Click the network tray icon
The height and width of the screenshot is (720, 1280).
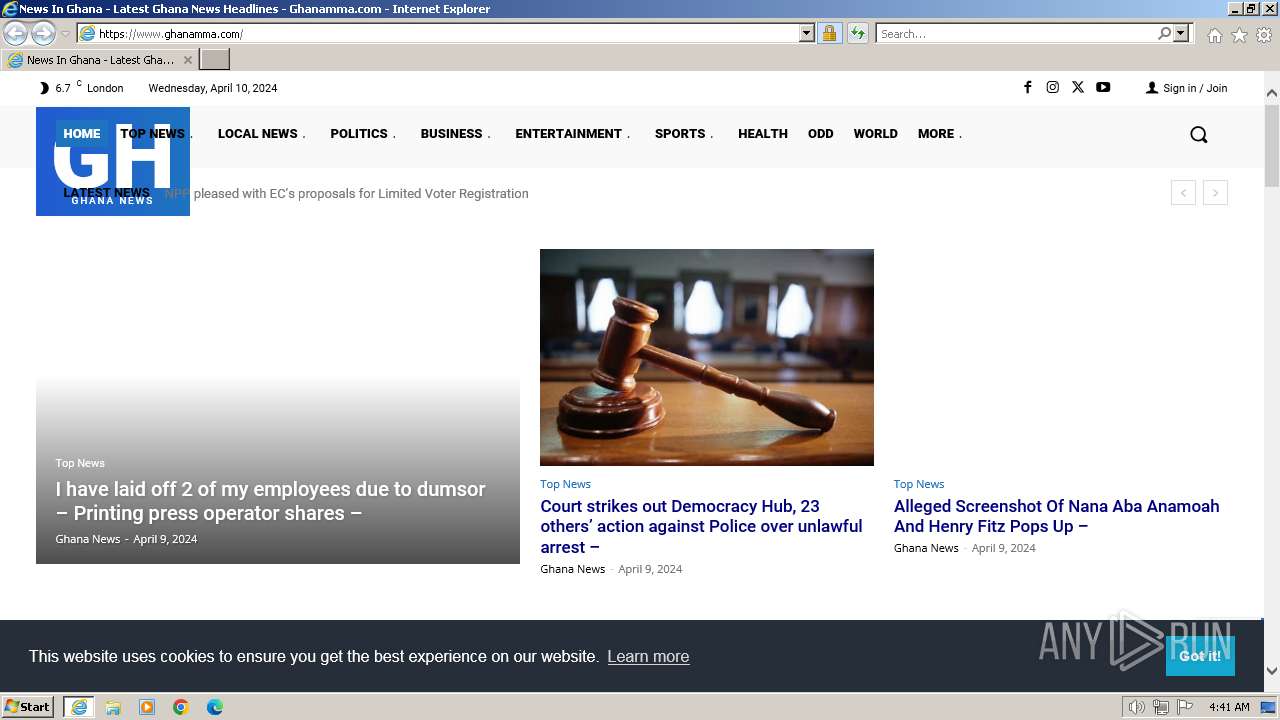[1160, 707]
